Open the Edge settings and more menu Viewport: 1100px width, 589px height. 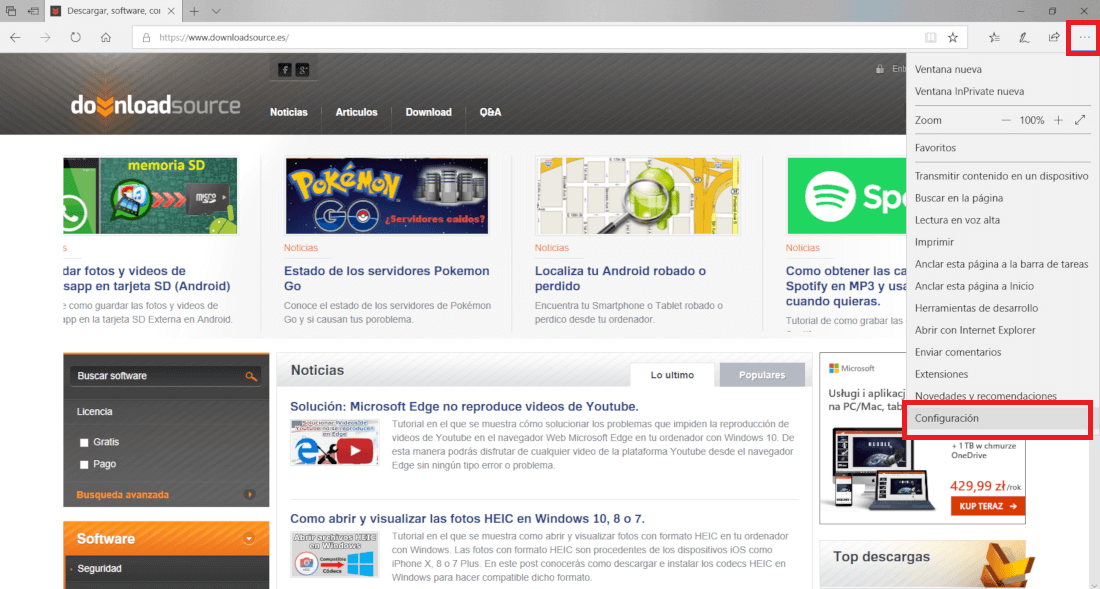pyautogui.click(x=1084, y=38)
